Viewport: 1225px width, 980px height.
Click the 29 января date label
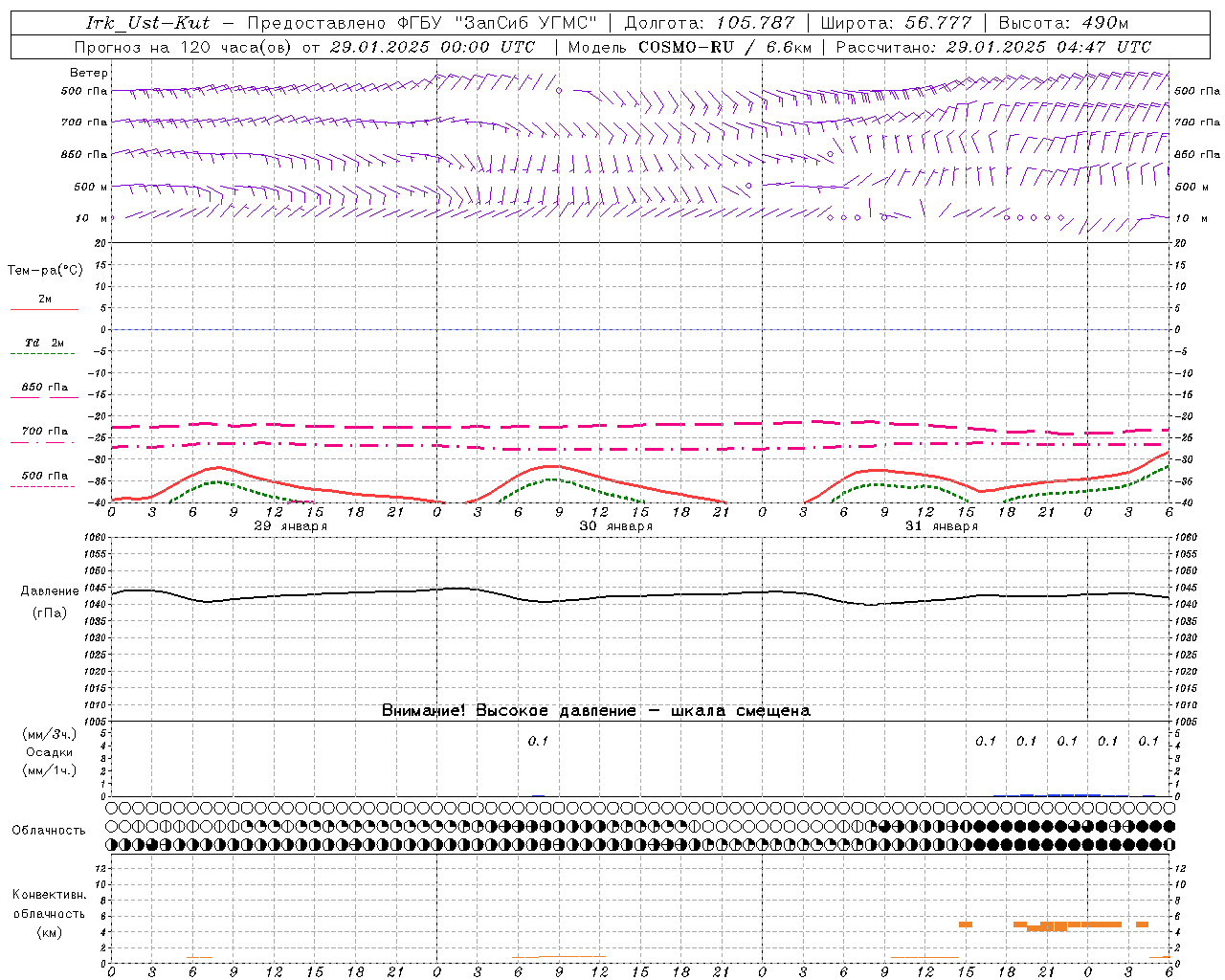(x=290, y=526)
